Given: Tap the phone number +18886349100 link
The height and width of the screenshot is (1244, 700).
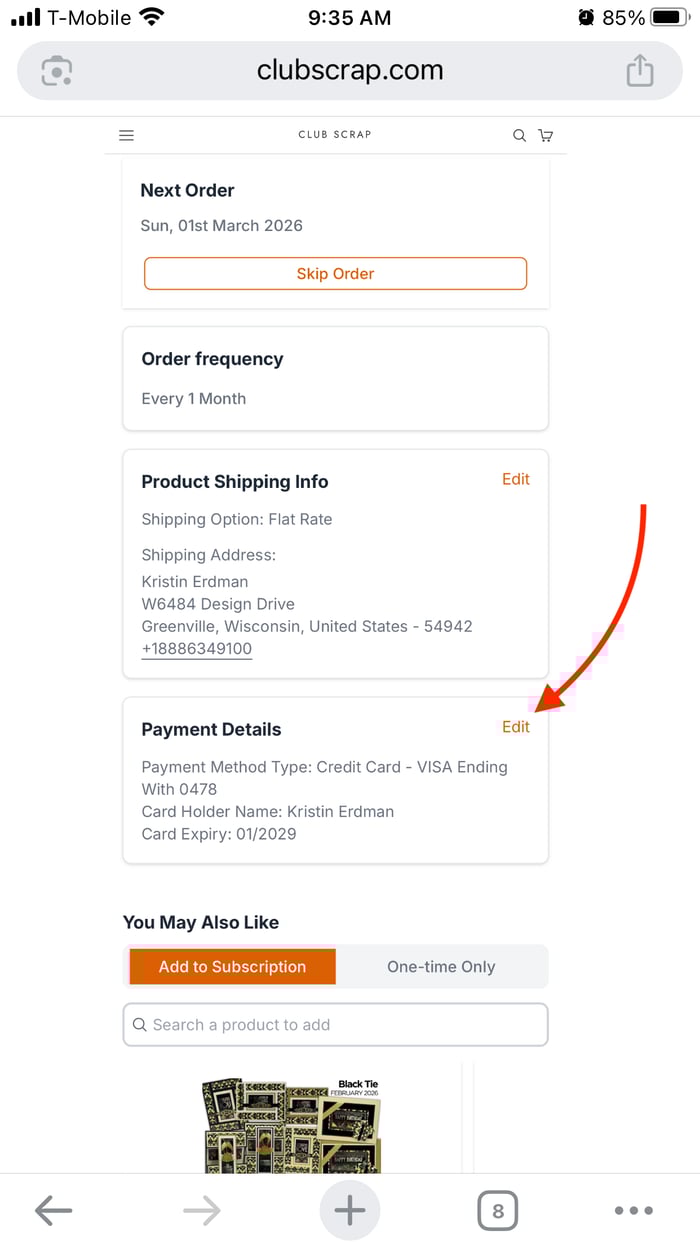Looking at the screenshot, I should (196, 649).
